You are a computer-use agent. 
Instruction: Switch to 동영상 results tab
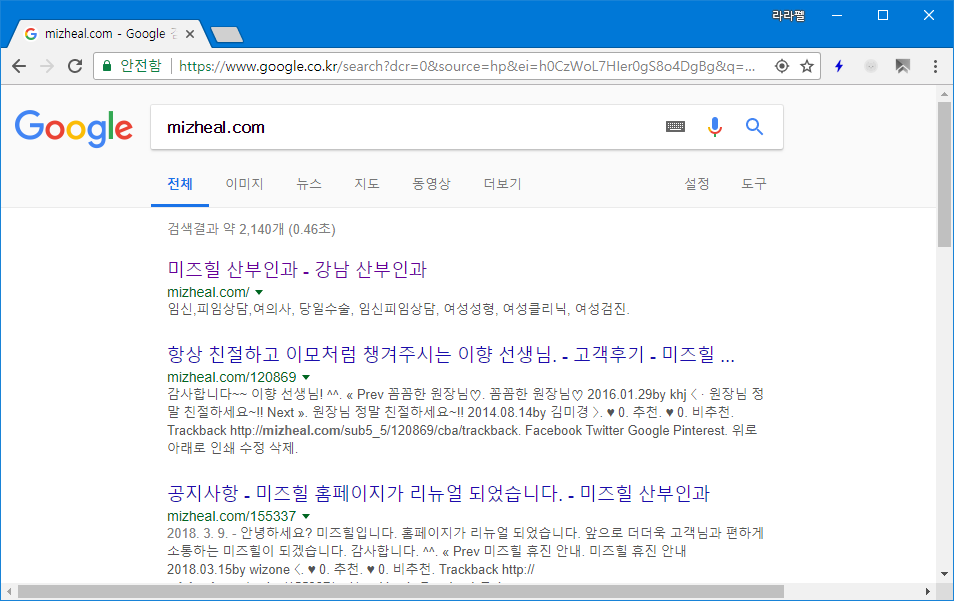(x=431, y=184)
